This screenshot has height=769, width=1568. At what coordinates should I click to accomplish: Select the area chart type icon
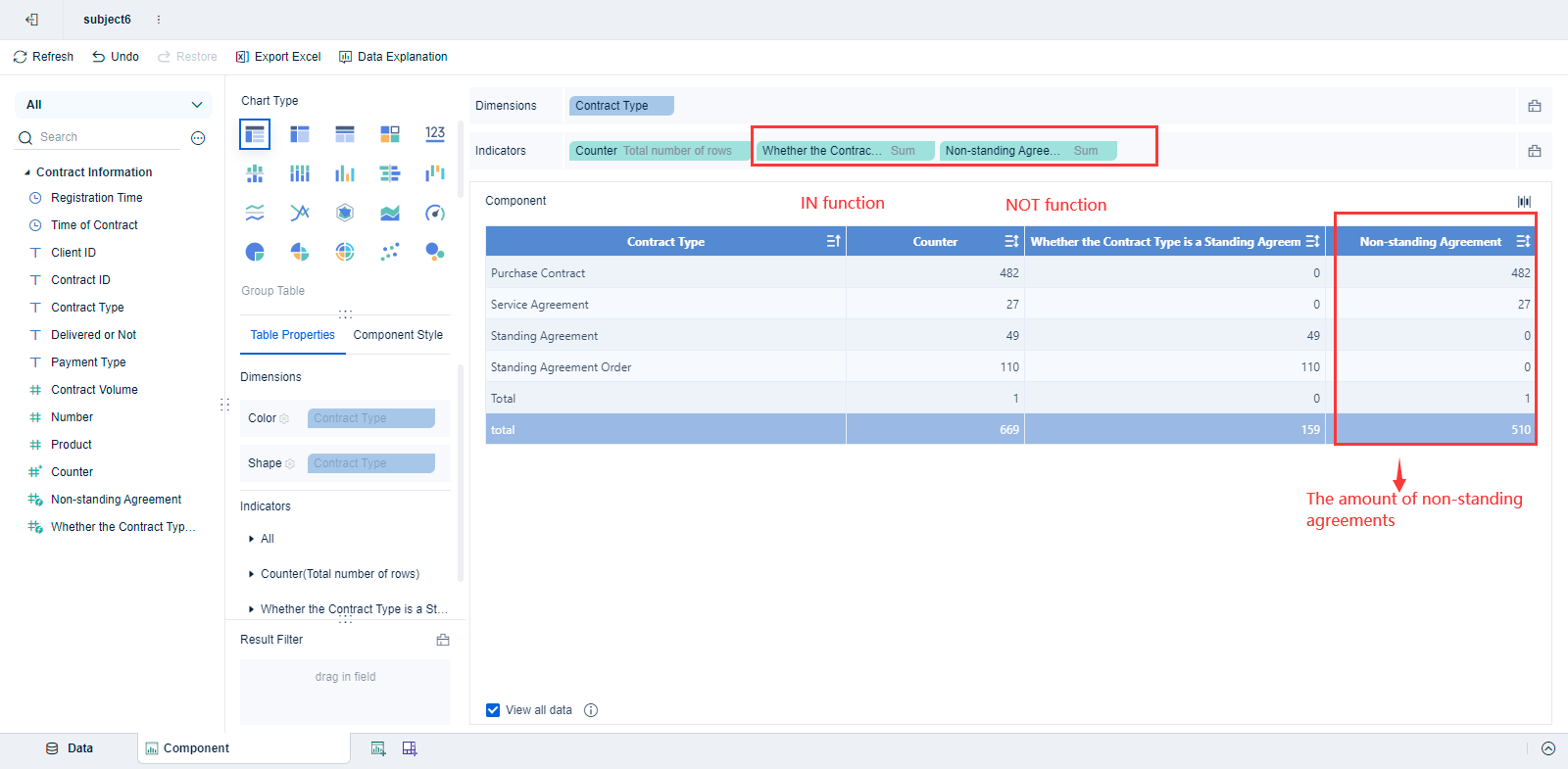pyautogui.click(x=390, y=213)
